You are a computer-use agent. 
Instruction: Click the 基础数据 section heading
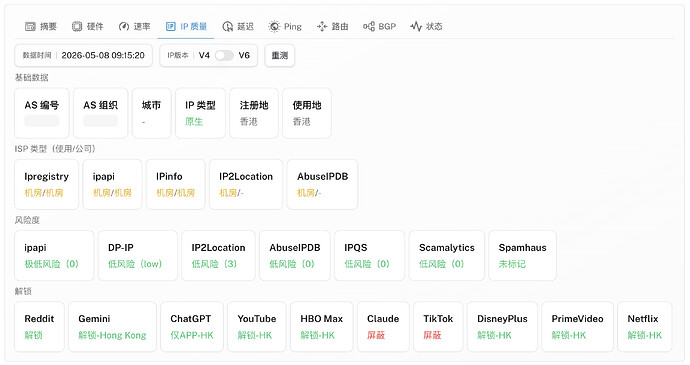click(x=32, y=78)
